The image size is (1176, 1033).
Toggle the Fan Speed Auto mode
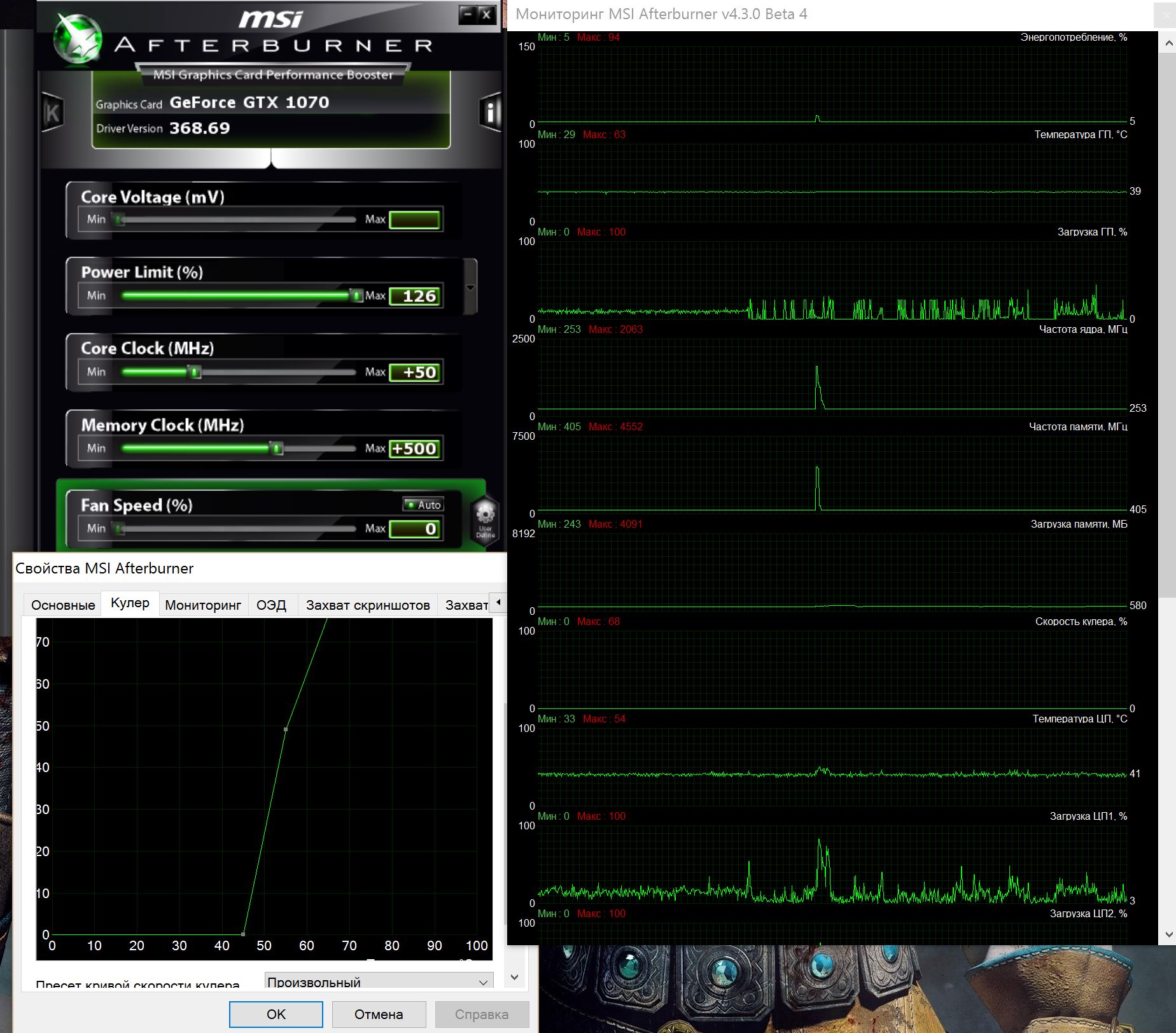423,505
